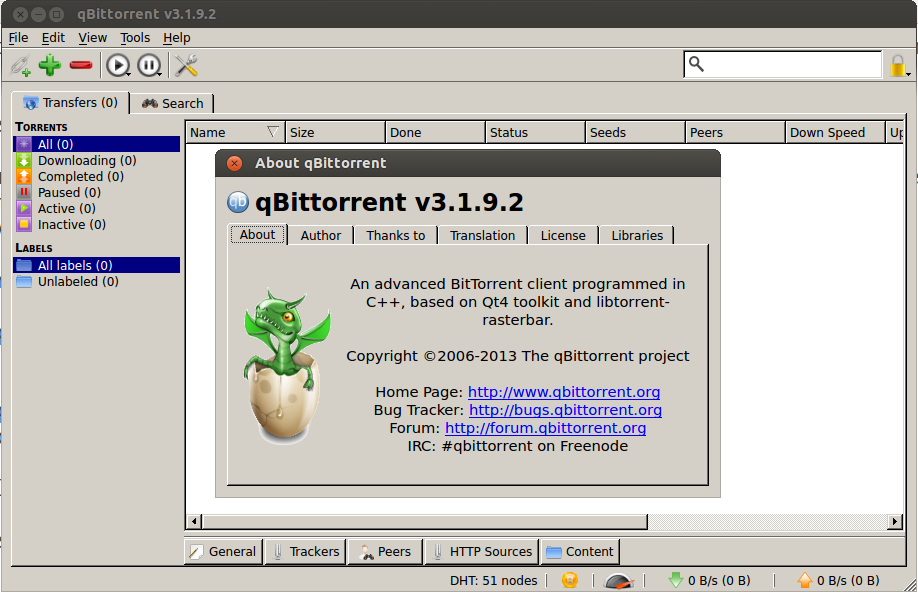The width and height of the screenshot is (918, 592).
Task: Sort by the Peers column header
Action: 735,132
